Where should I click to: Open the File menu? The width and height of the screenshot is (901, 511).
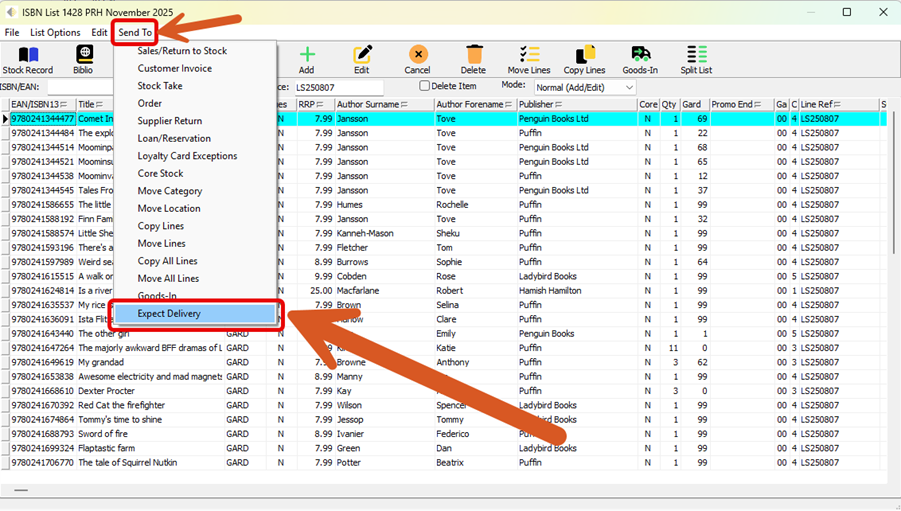pos(12,33)
